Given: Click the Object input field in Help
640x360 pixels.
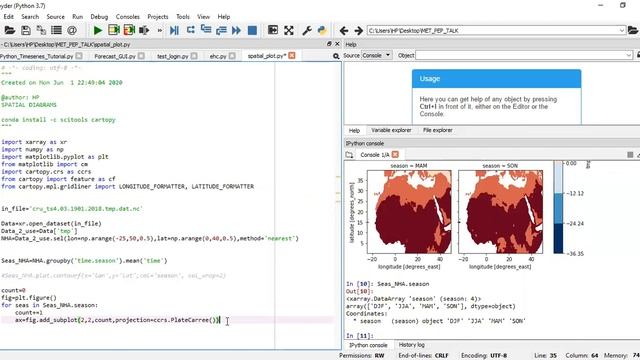Looking at the screenshot, I should (521, 55).
